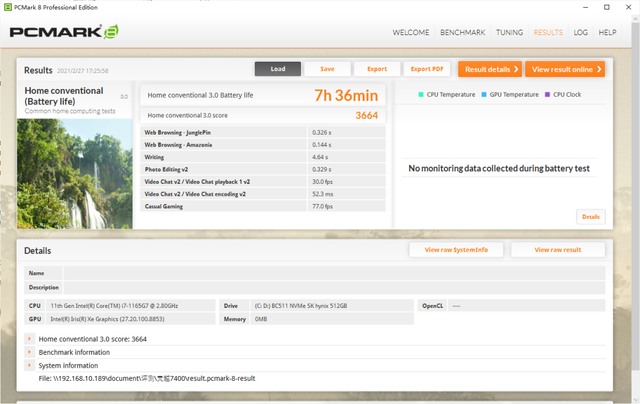Screen dimensions: 640x404
Task: Click the 3664 score value
Action: point(367,115)
